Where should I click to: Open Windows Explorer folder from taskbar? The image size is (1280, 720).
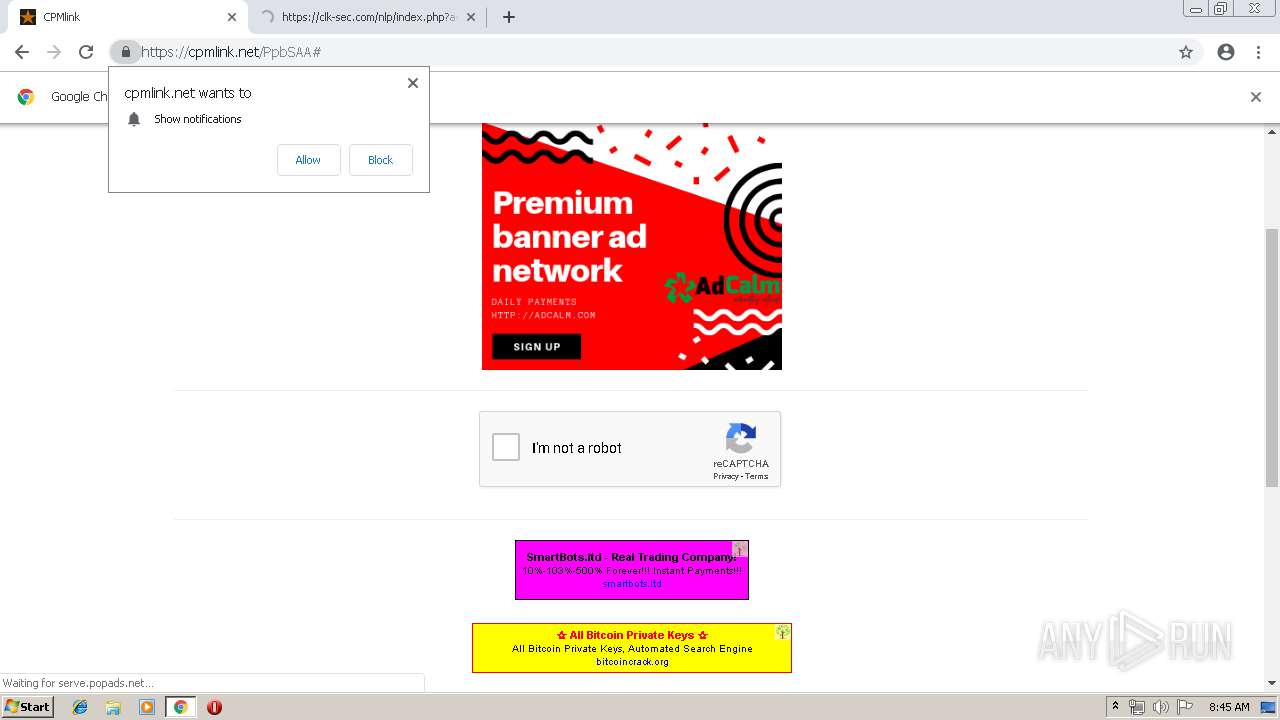[113, 707]
